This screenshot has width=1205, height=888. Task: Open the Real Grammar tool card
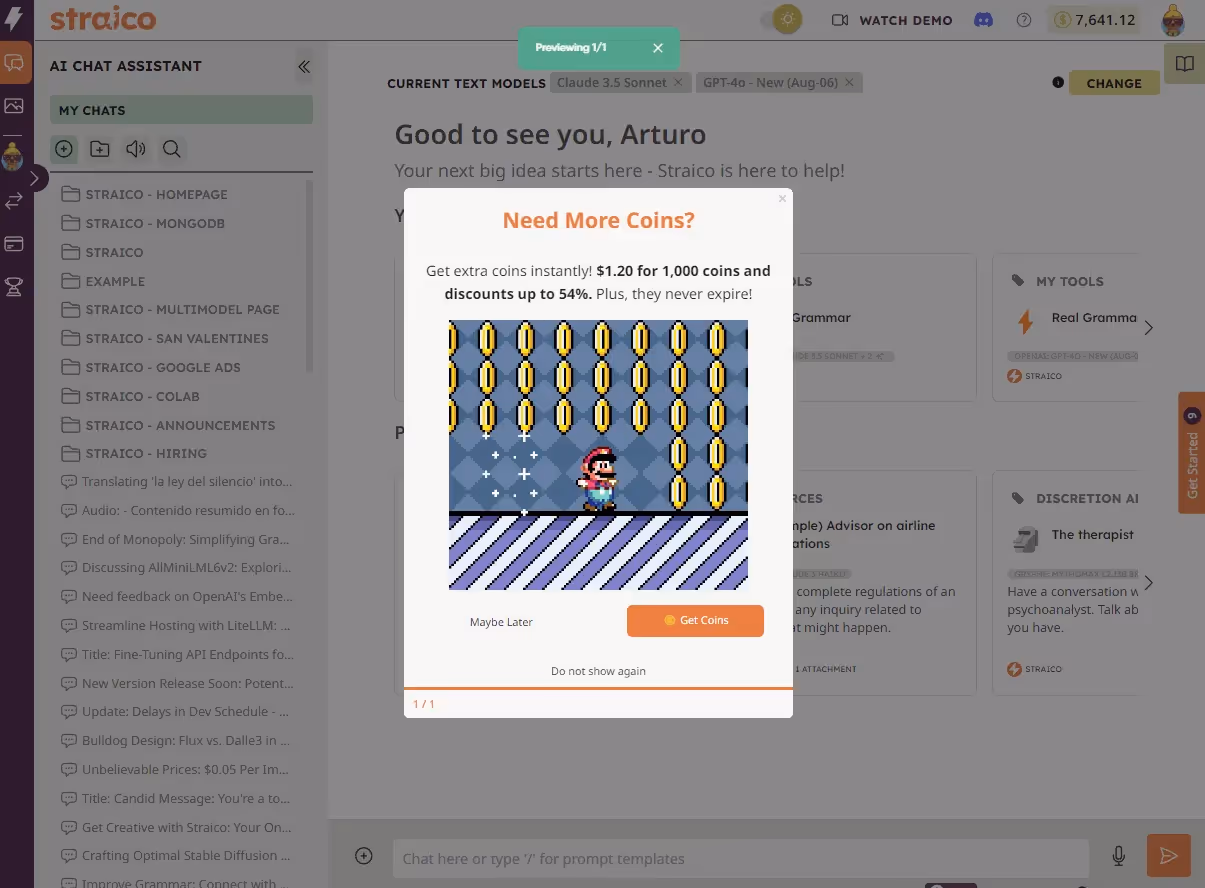tap(1066, 327)
